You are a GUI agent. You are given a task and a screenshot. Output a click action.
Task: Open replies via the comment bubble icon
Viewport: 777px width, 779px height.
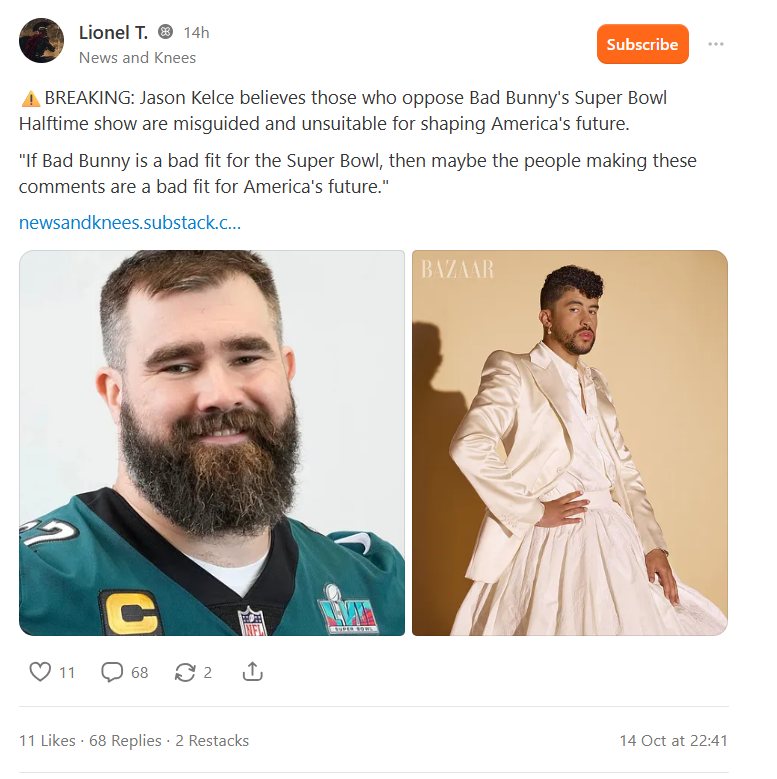[112, 672]
